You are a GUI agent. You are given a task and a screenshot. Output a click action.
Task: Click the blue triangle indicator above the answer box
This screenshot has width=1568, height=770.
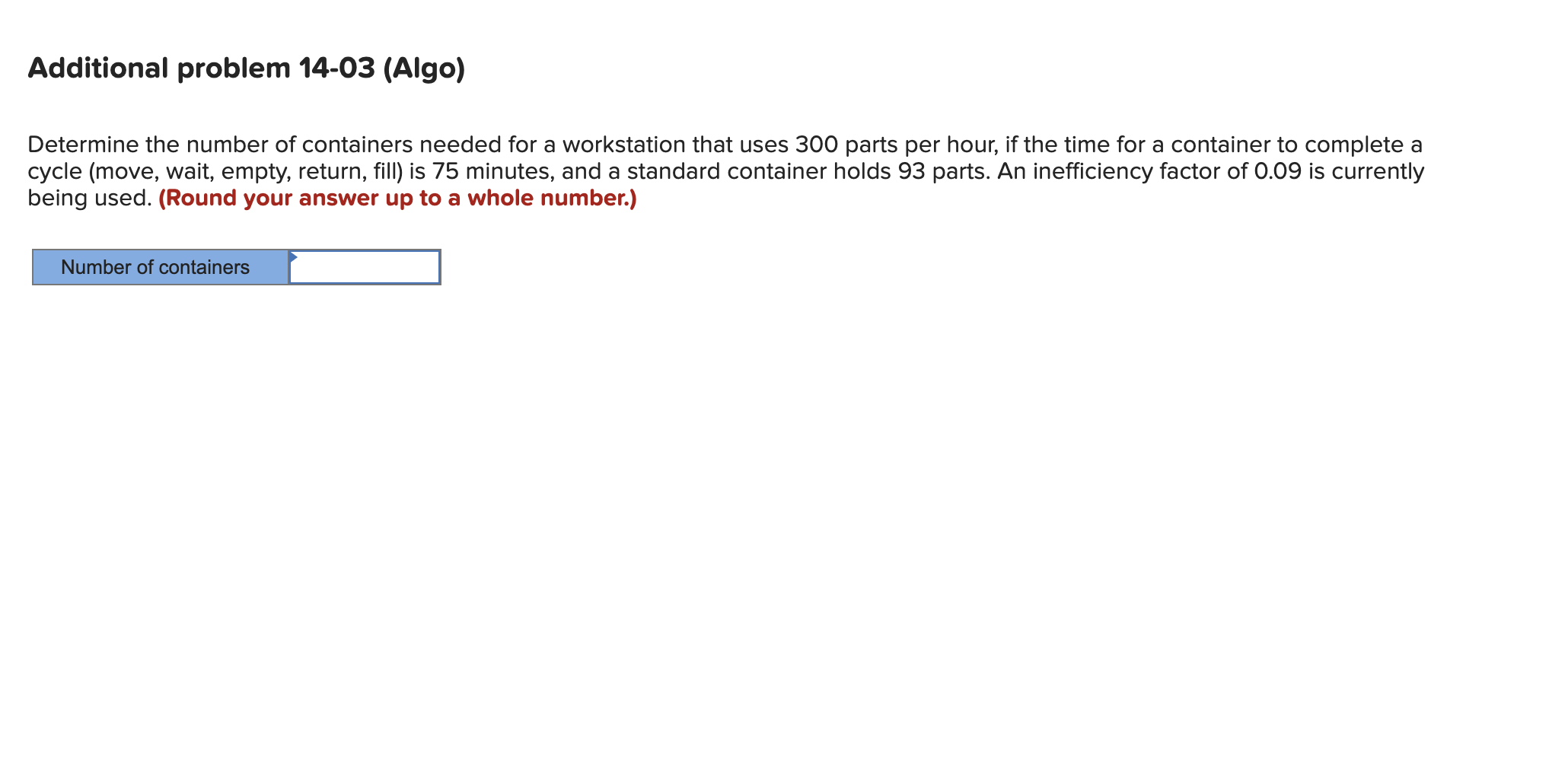[x=292, y=256]
